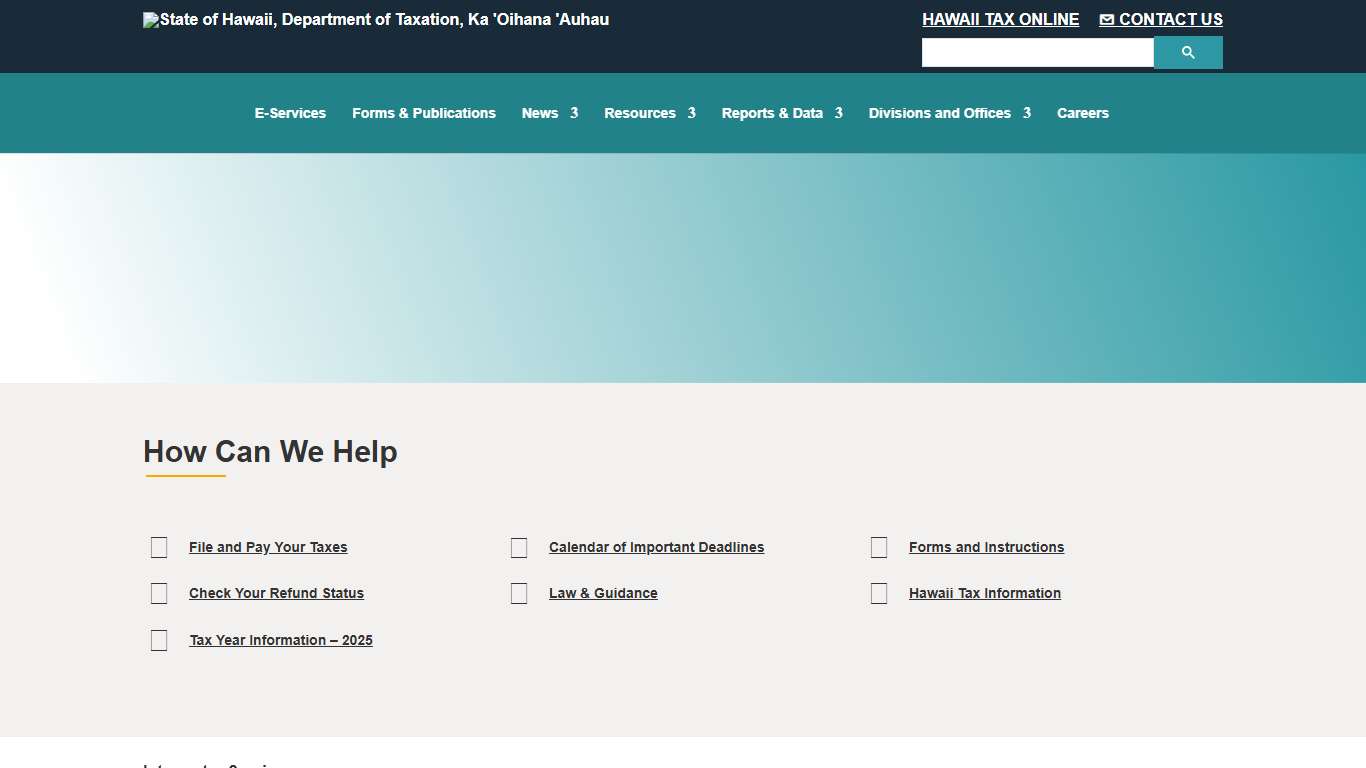
Task: Open the HAWAII TAX ONLINE link
Action: pyautogui.click(x=1000, y=19)
